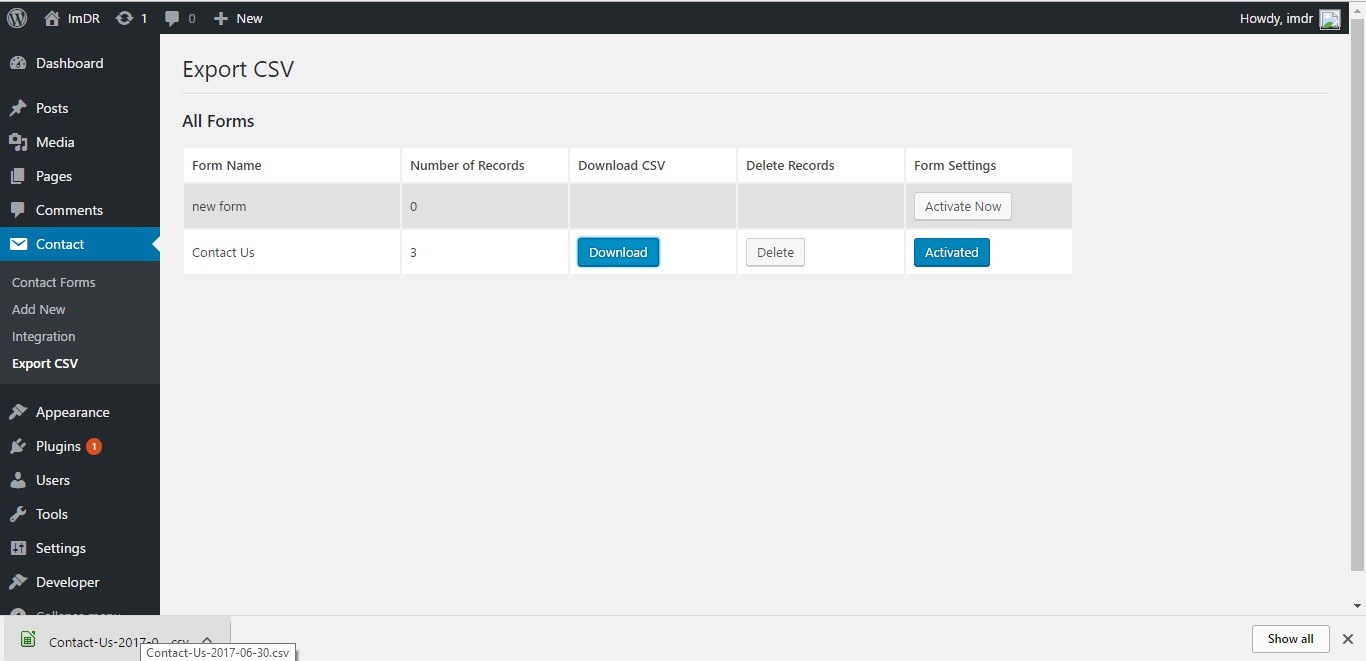The height and width of the screenshot is (661, 1366).
Task: Open the Integration submenu item
Action: click(x=44, y=336)
